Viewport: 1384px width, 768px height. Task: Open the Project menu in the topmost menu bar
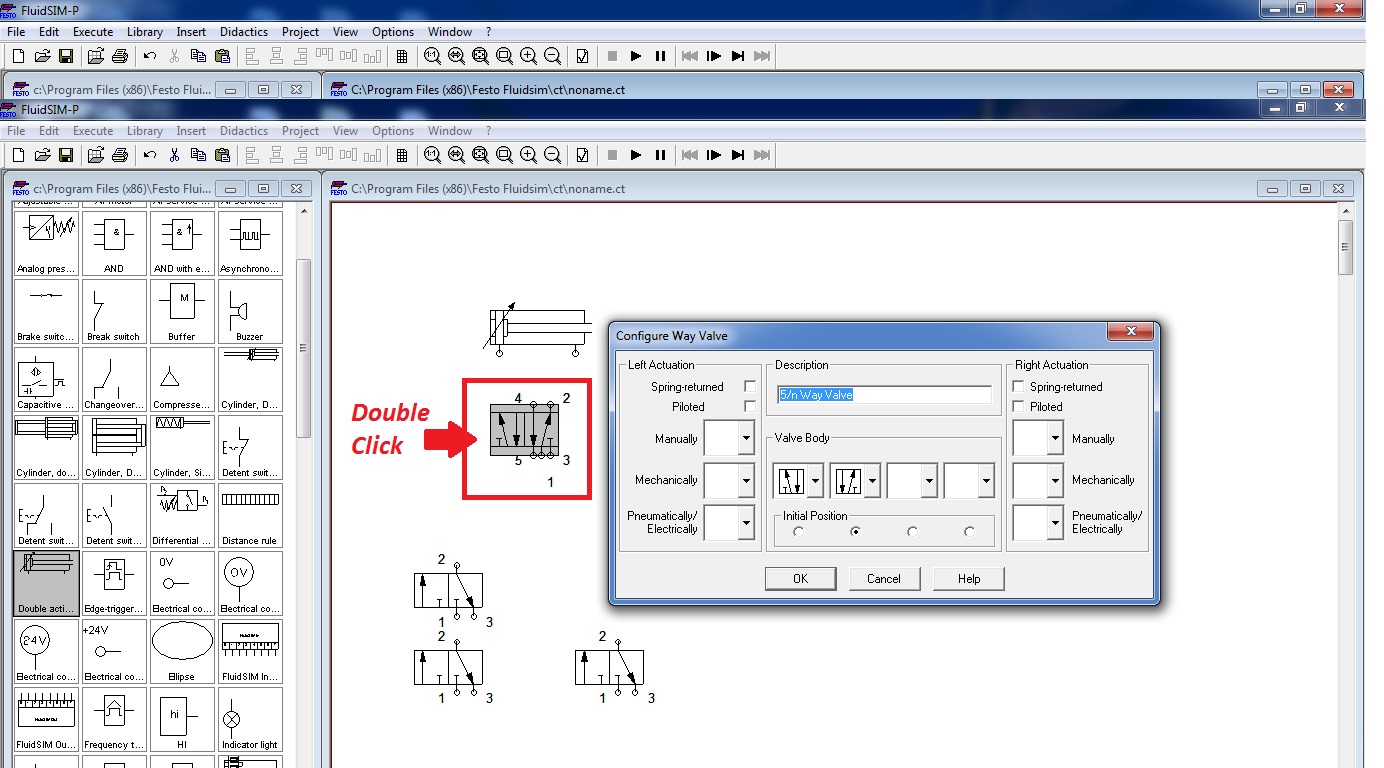[300, 32]
